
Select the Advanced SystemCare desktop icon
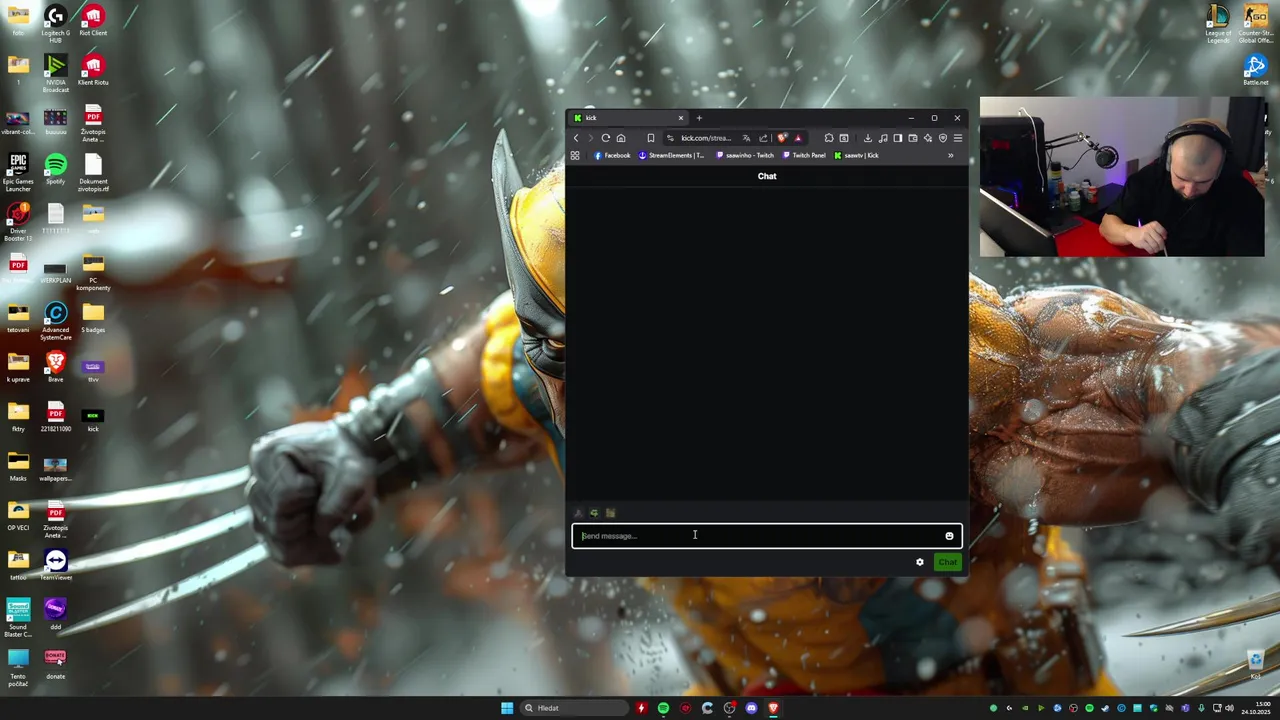click(x=55, y=321)
